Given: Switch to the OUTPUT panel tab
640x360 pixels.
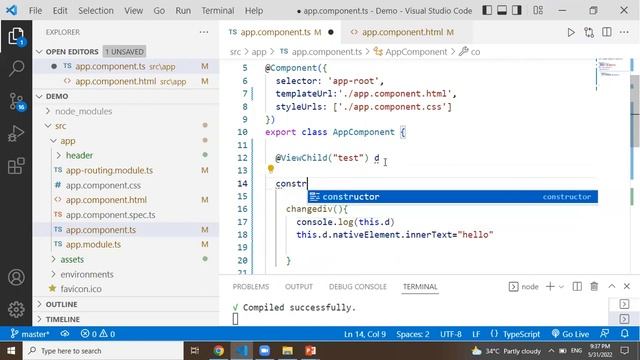Looking at the screenshot, I should click(299, 287).
